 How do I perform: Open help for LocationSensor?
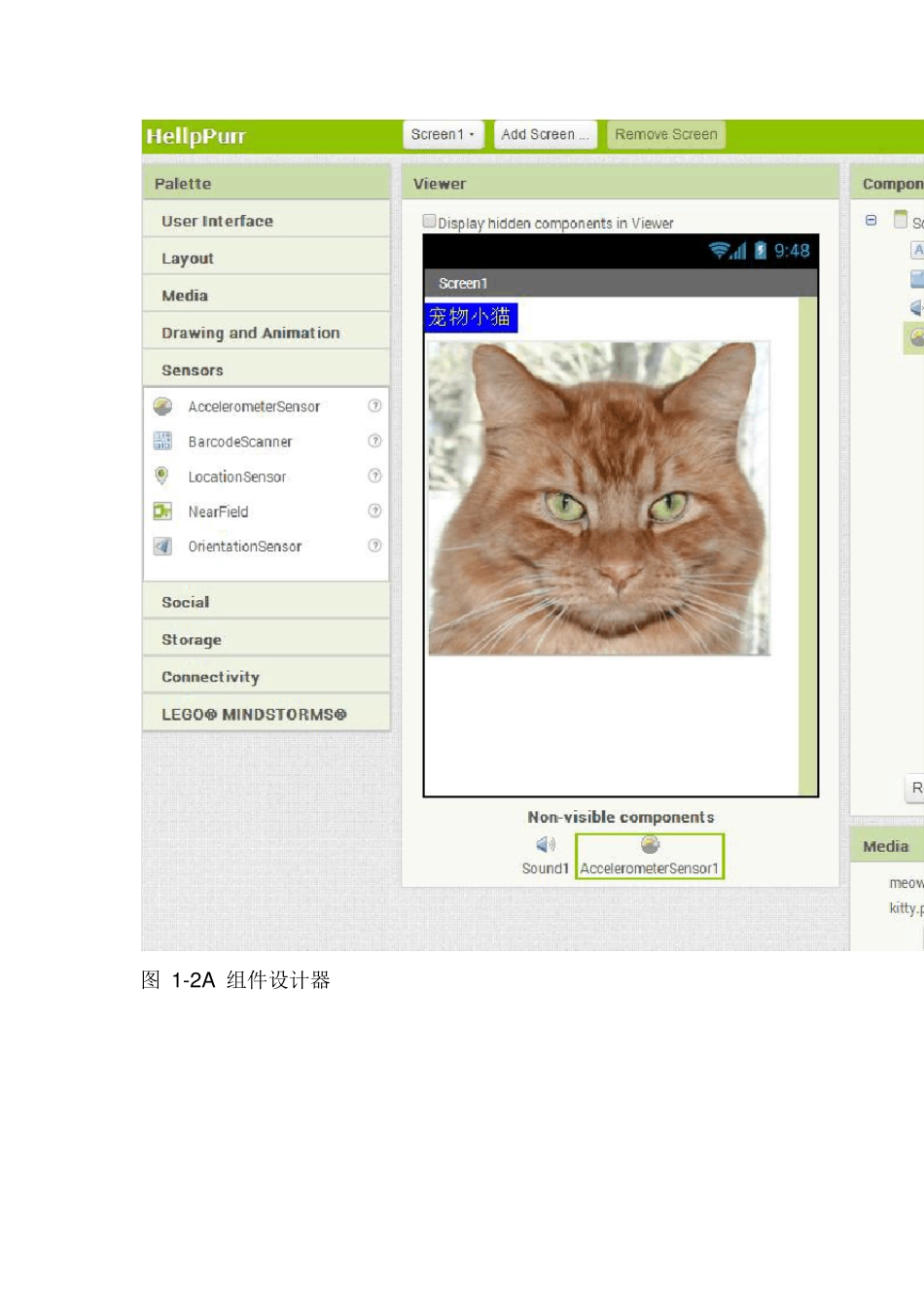tap(374, 476)
